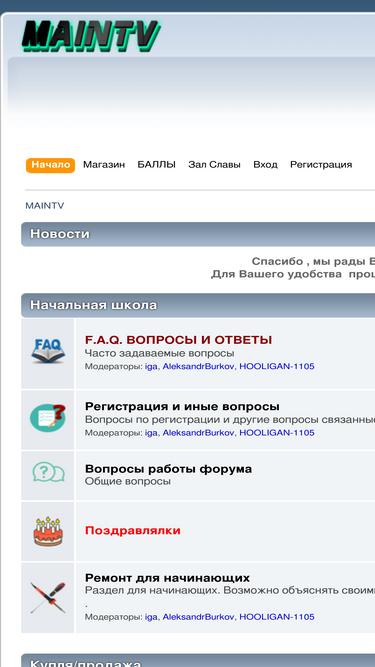Viewport: 375px width, 667px height.
Task: Open HOOLIGAN-1105 in Регистрация и иные вопросы row
Action: pos(277,433)
